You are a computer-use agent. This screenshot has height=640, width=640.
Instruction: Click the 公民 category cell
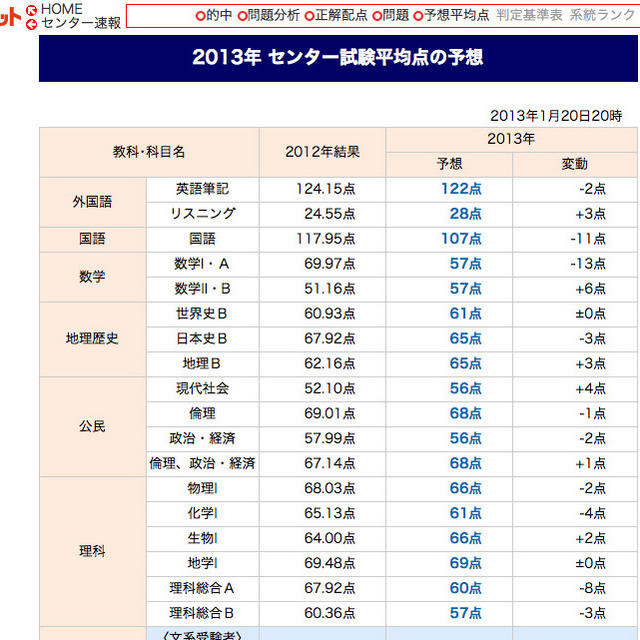(93, 427)
